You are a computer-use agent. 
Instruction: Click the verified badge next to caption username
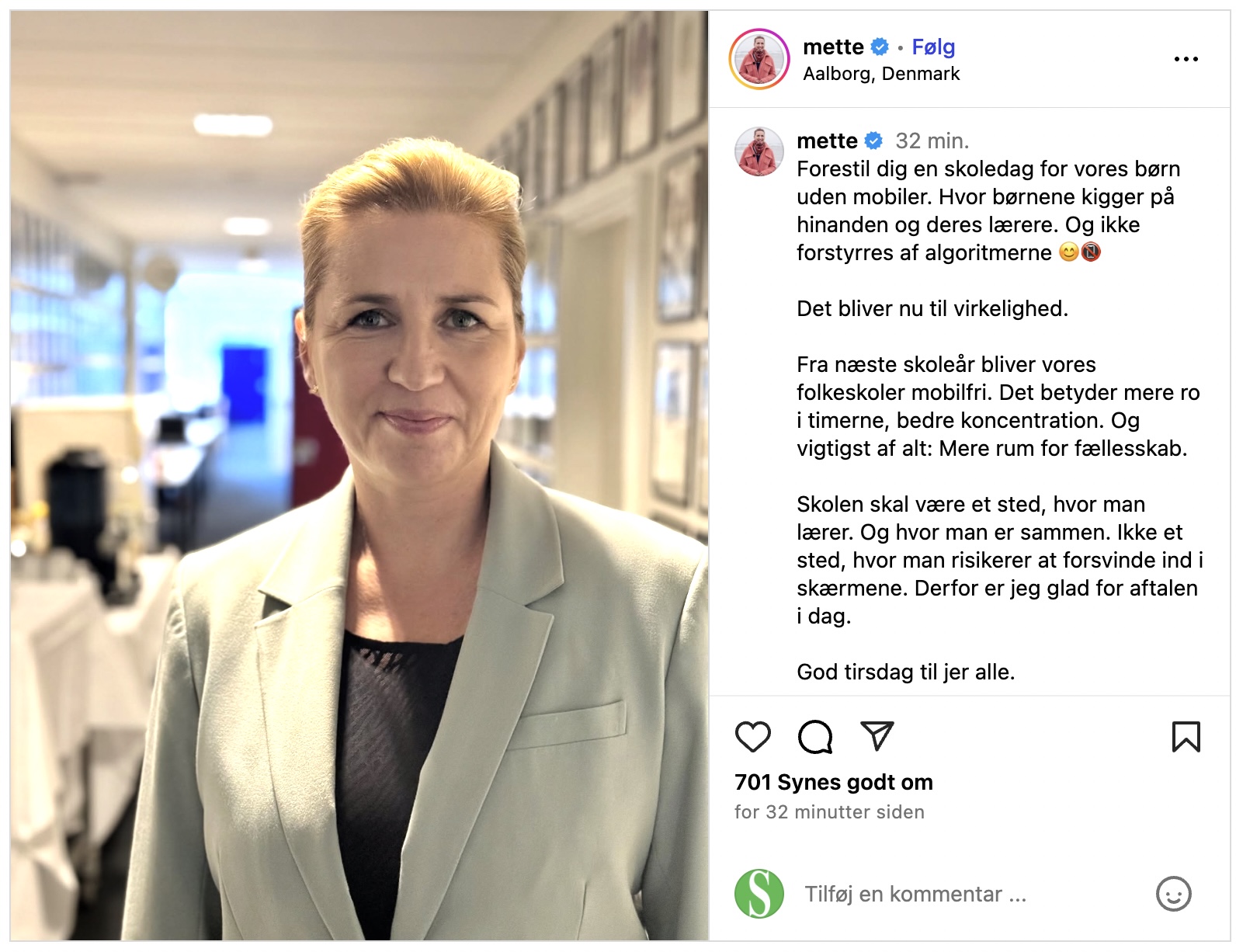point(873,141)
